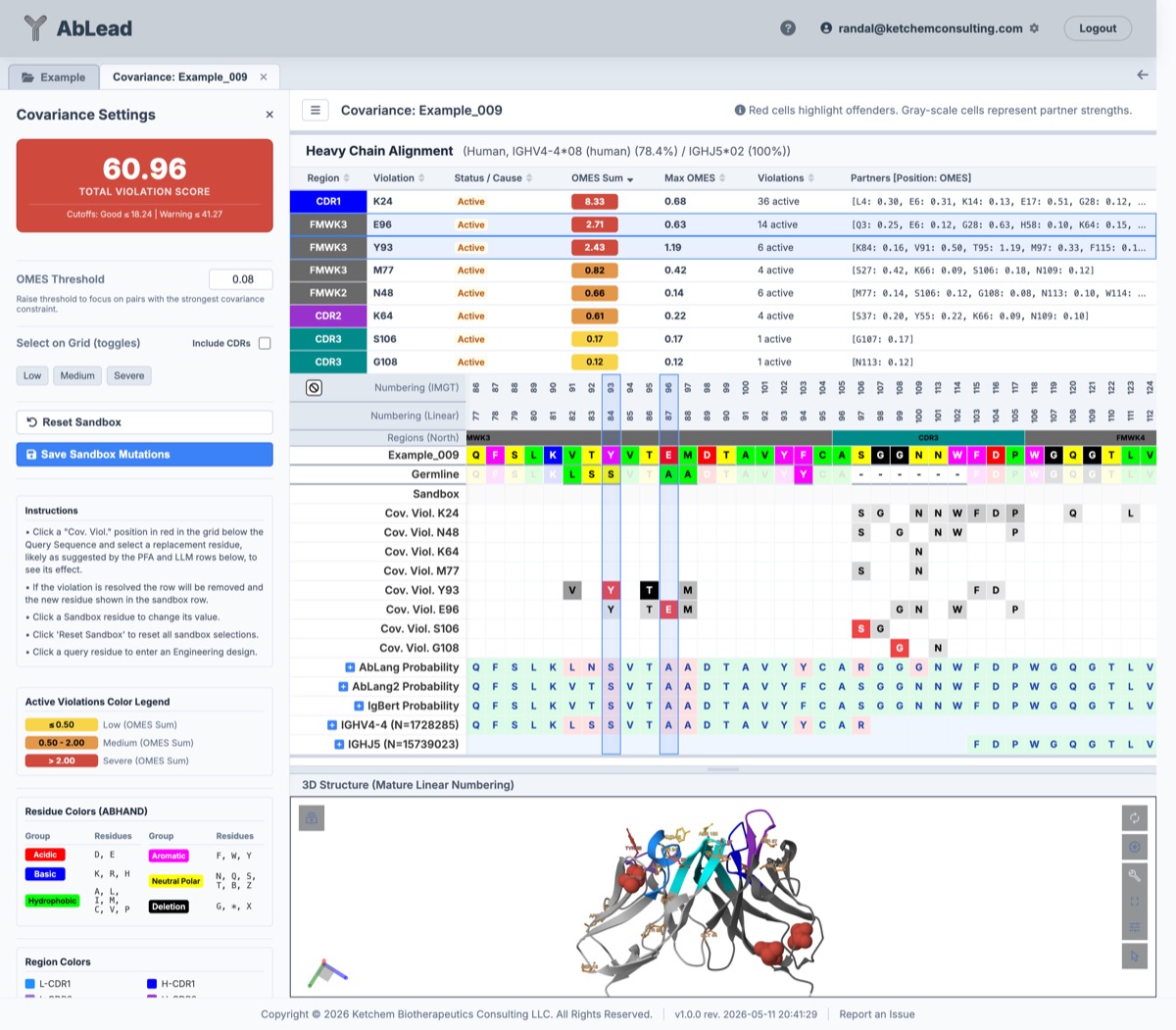
Task: Click the total violation score 60.96 card
Action: click(x=144, y=185)
